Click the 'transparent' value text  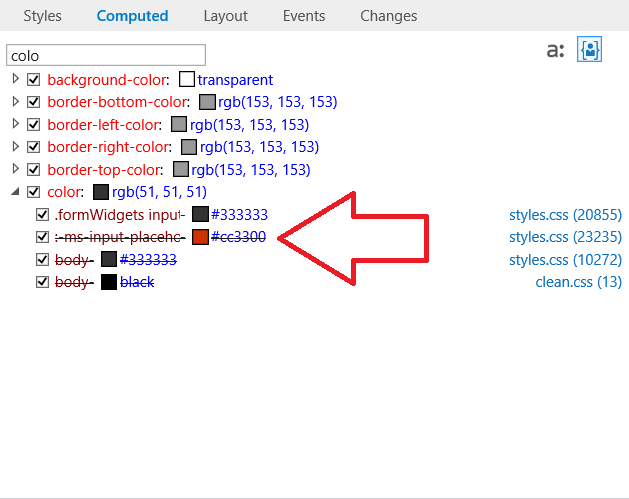[x=235, y=80]
